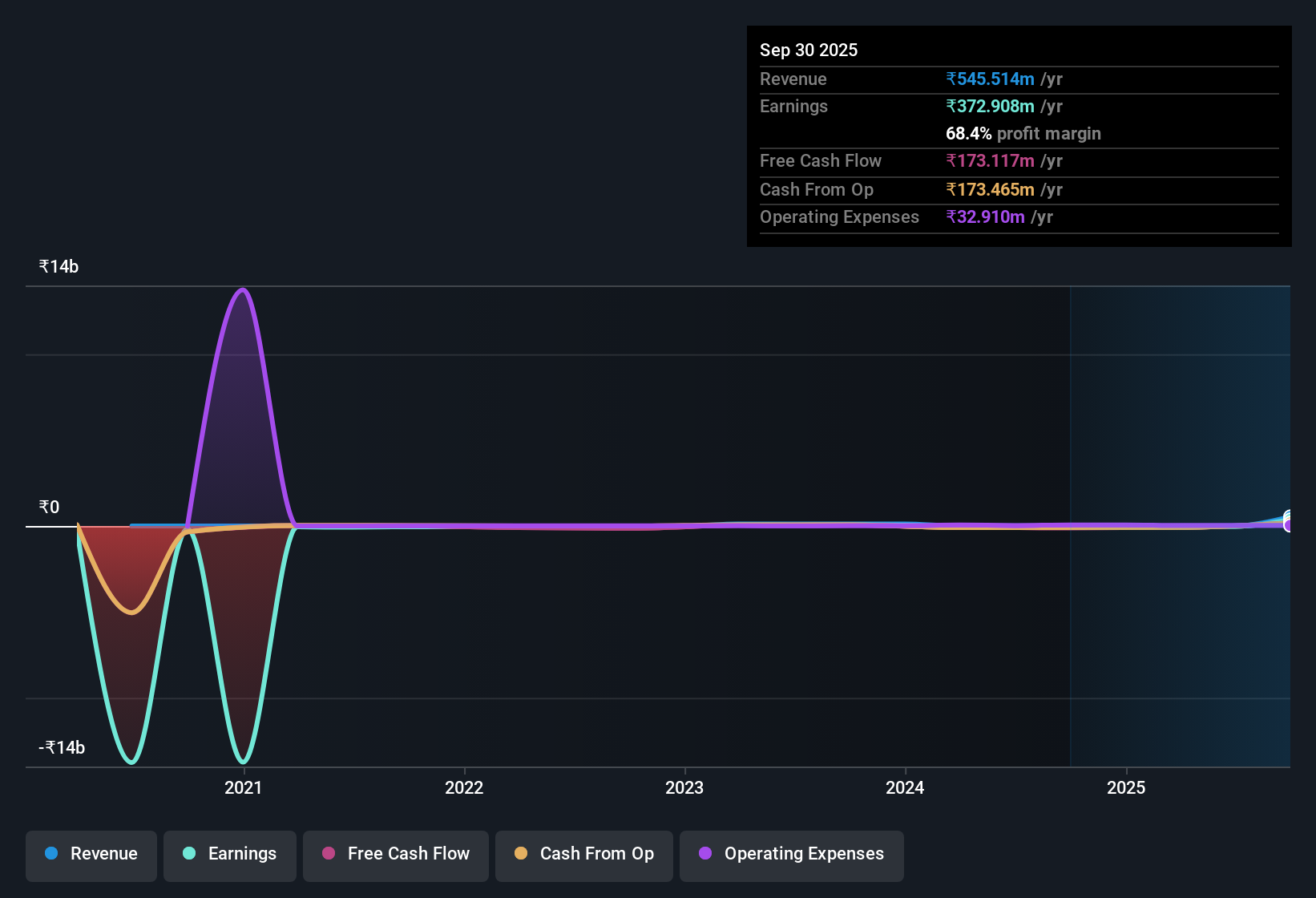This screenshot has height=898, width=1316.
Task: Click the 2023 x-axis year label
Action: pyautogui.click(x=684, y=788)
